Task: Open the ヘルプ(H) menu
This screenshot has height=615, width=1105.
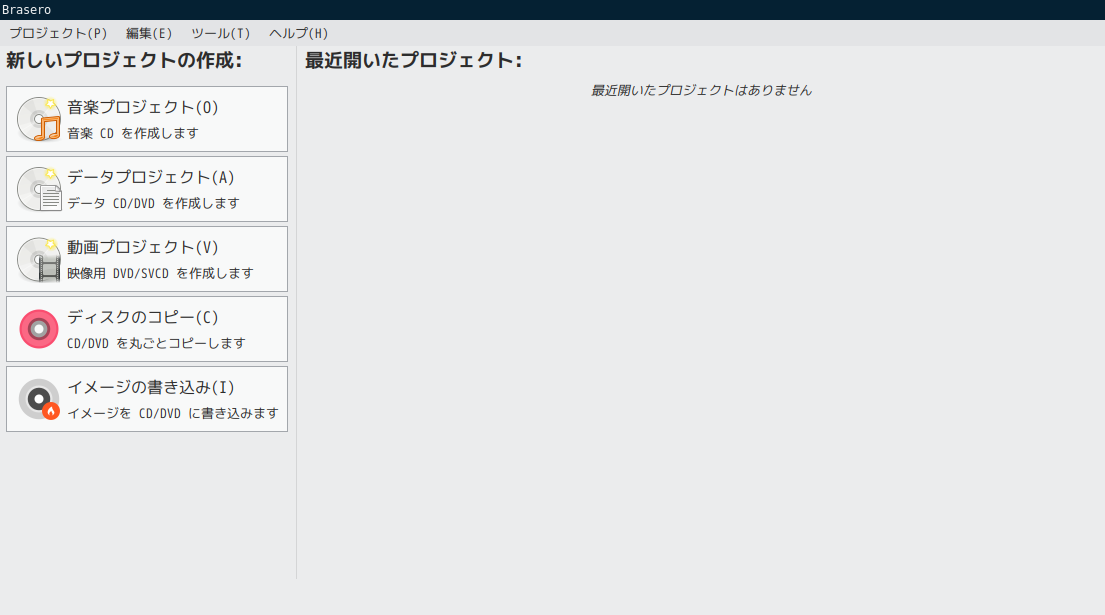Action: tap(299, 33)
